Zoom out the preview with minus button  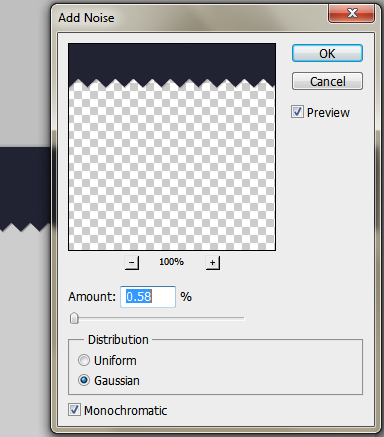coord(132,263)
